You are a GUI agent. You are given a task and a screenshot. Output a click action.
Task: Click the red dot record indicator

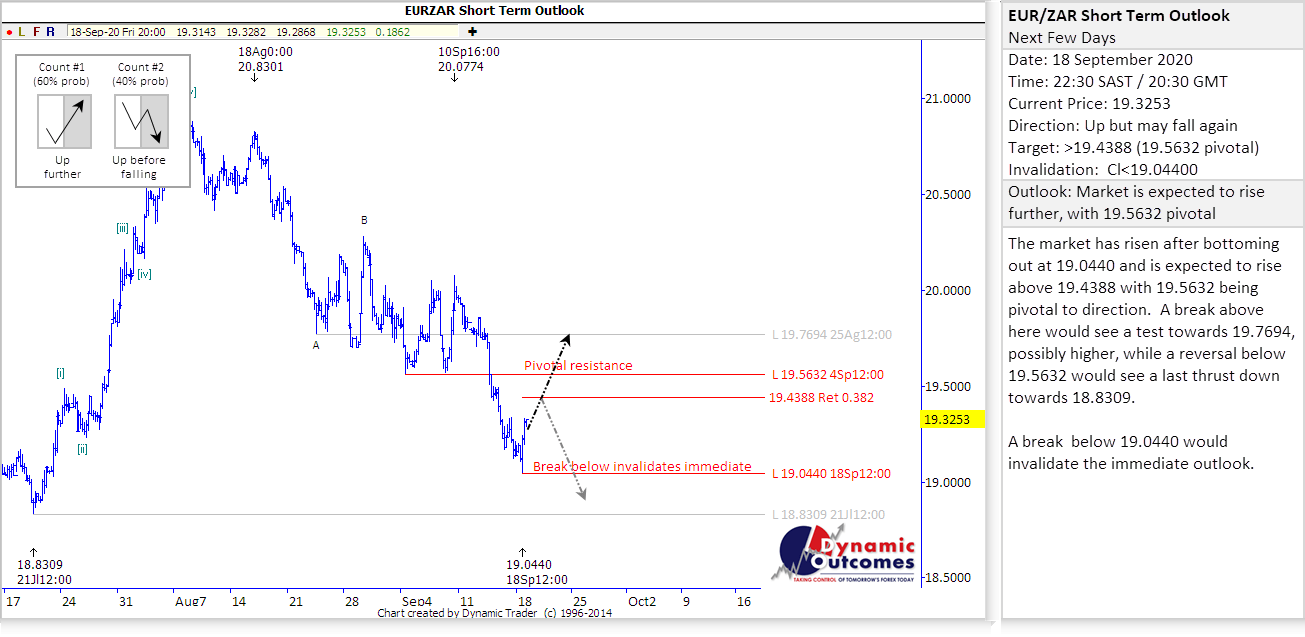coord(8,31)
